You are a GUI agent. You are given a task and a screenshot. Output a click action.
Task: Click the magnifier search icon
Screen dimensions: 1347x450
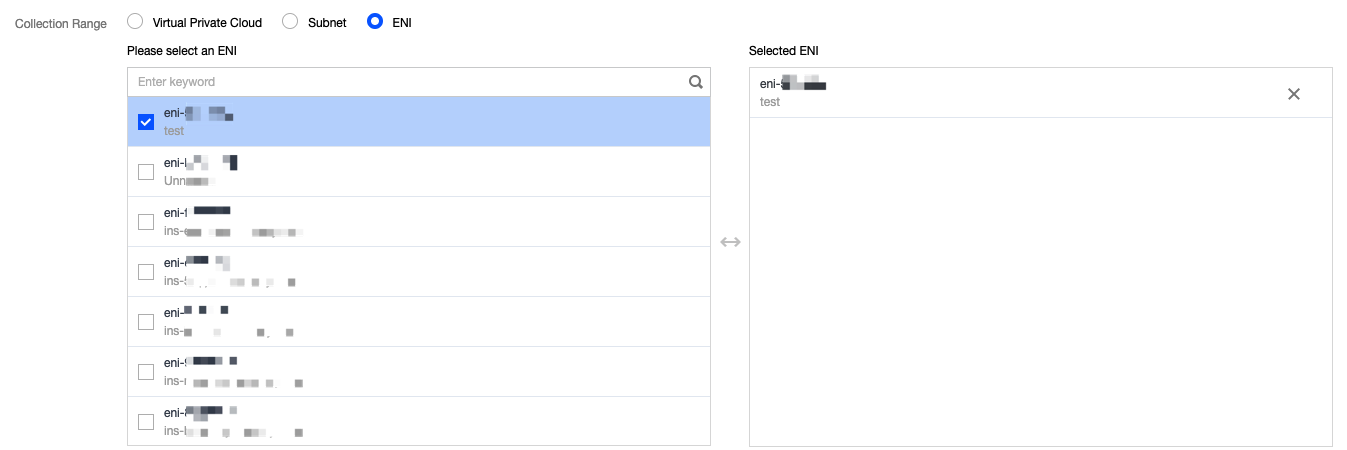[696, 82]
